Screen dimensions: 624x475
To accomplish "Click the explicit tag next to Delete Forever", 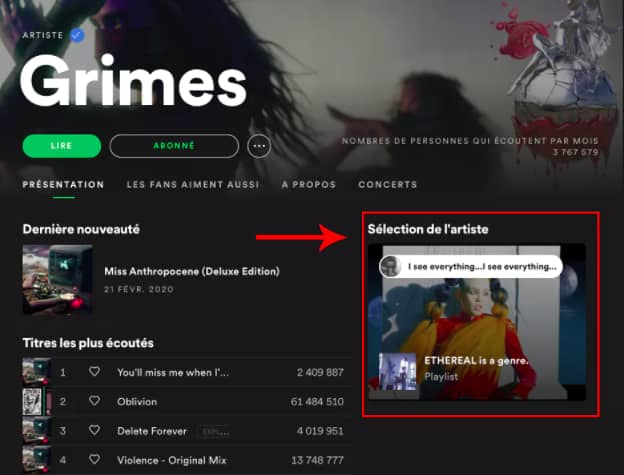I will click(x=215, y=432).
